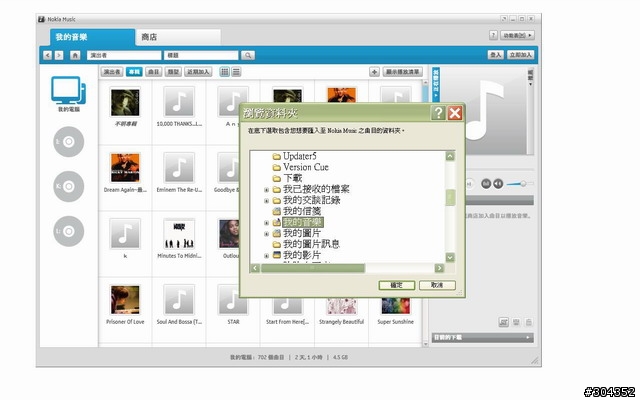Open Eminem The Re-U... album
640x400 pixels.
click(179, 168)
